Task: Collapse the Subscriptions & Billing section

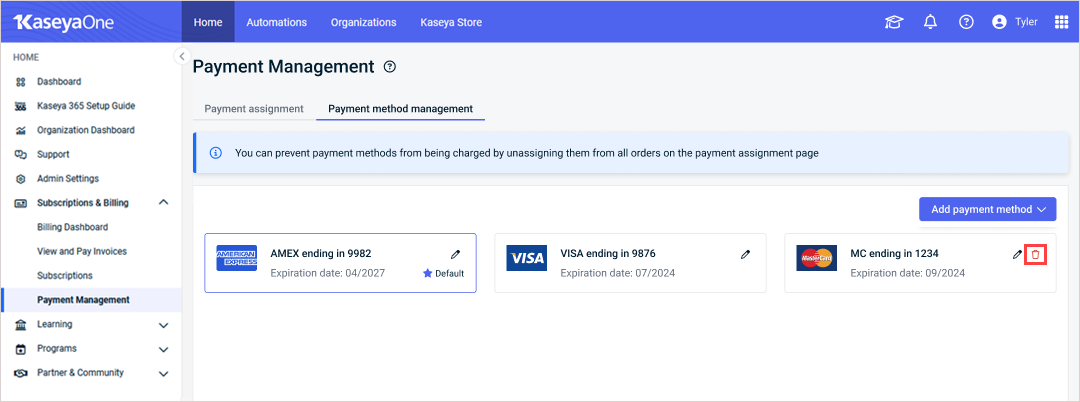Action: click(163, 202)
